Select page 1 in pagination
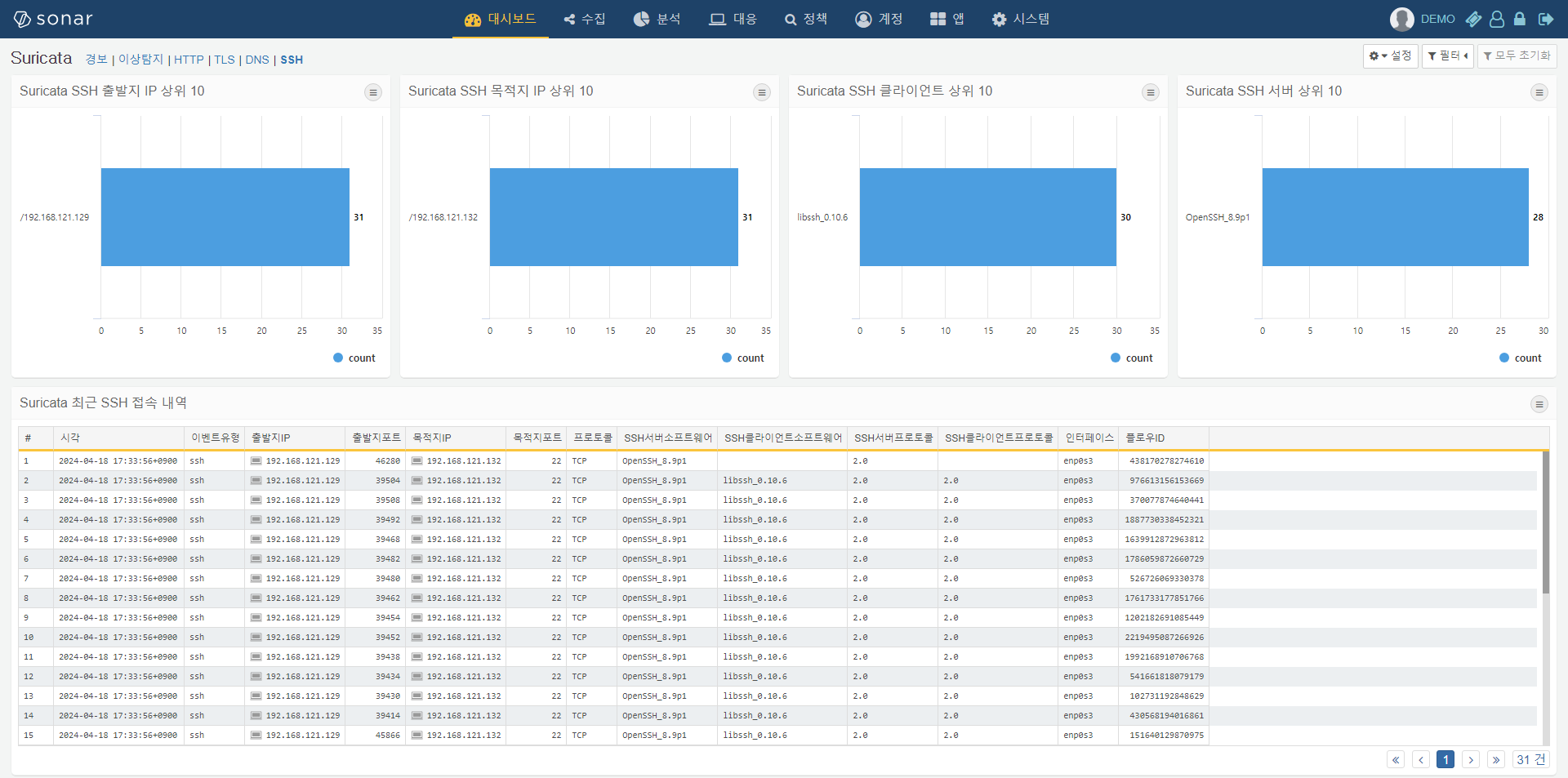1568x778 pixels. [x=1445, y=759]
